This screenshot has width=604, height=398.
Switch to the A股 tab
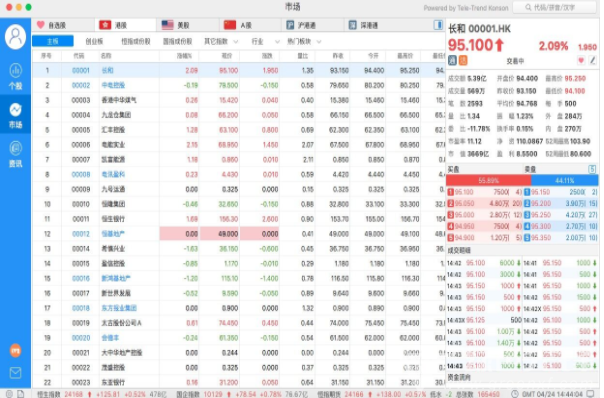[x=250, y=25]
